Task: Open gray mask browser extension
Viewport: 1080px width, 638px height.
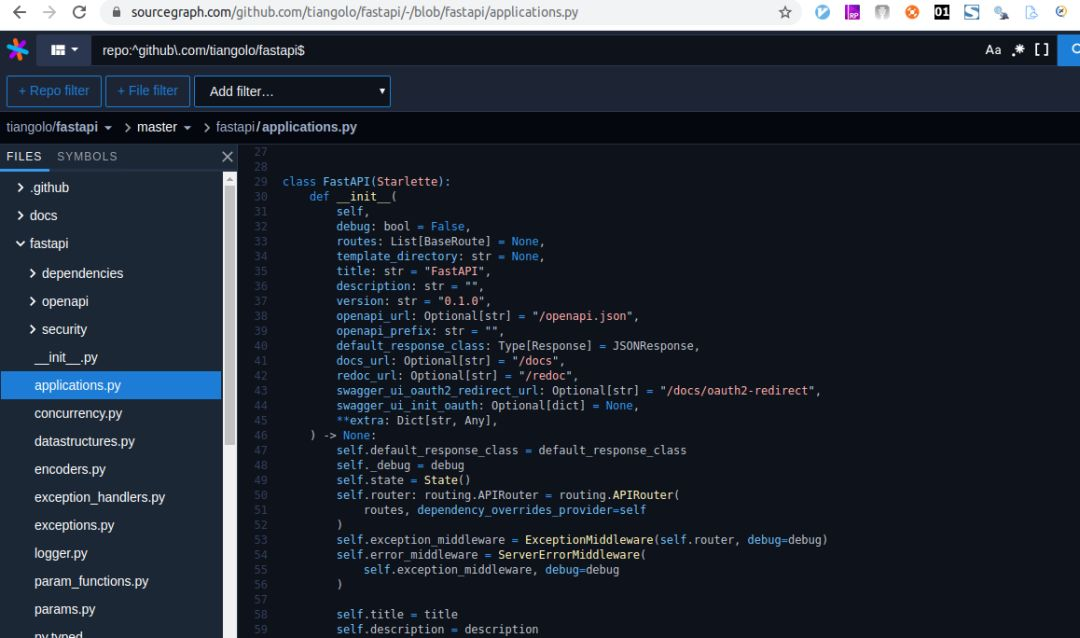Action: pyautogui.click(x=882, y=12)
